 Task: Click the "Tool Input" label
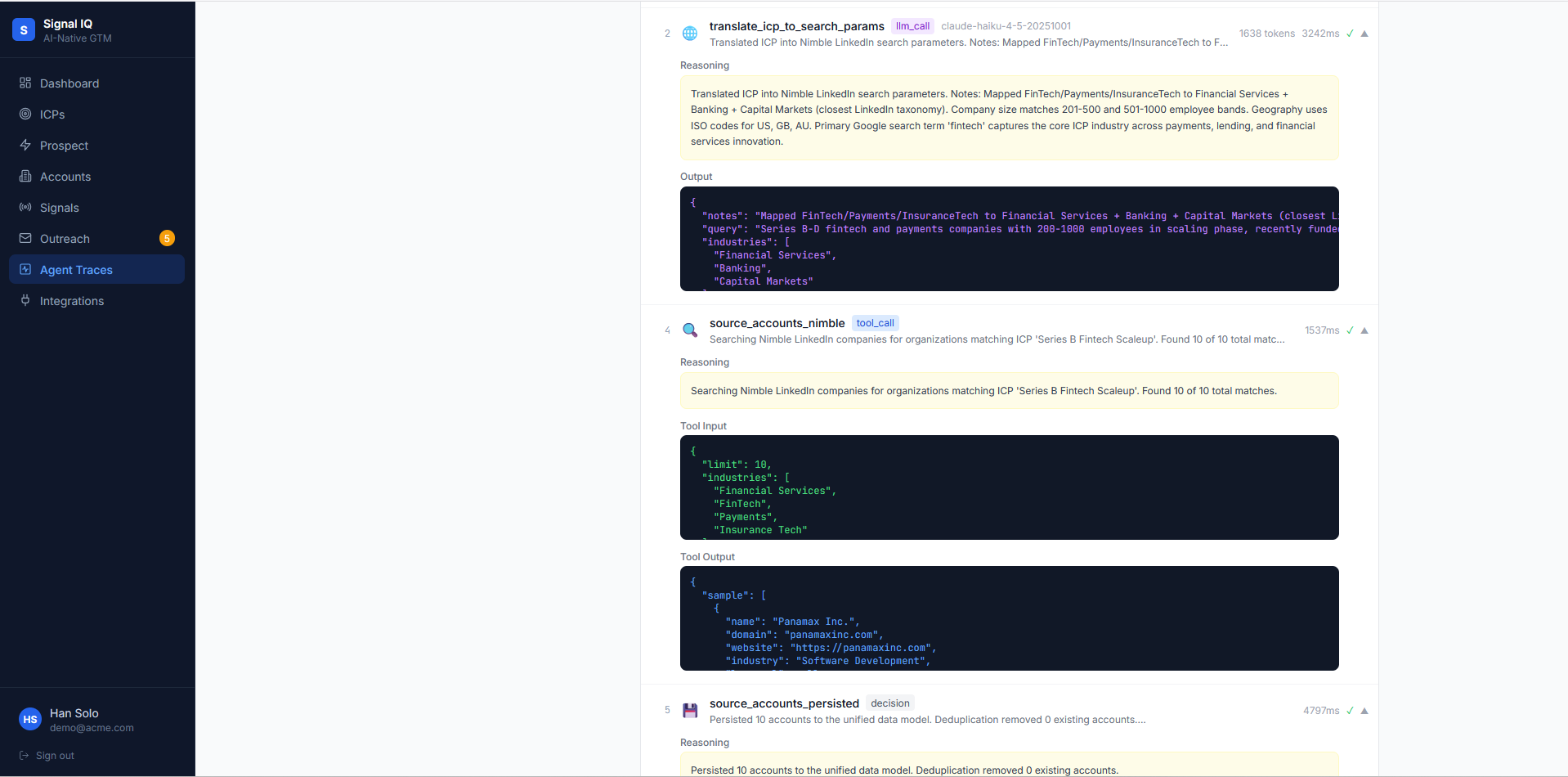(703, 426)
